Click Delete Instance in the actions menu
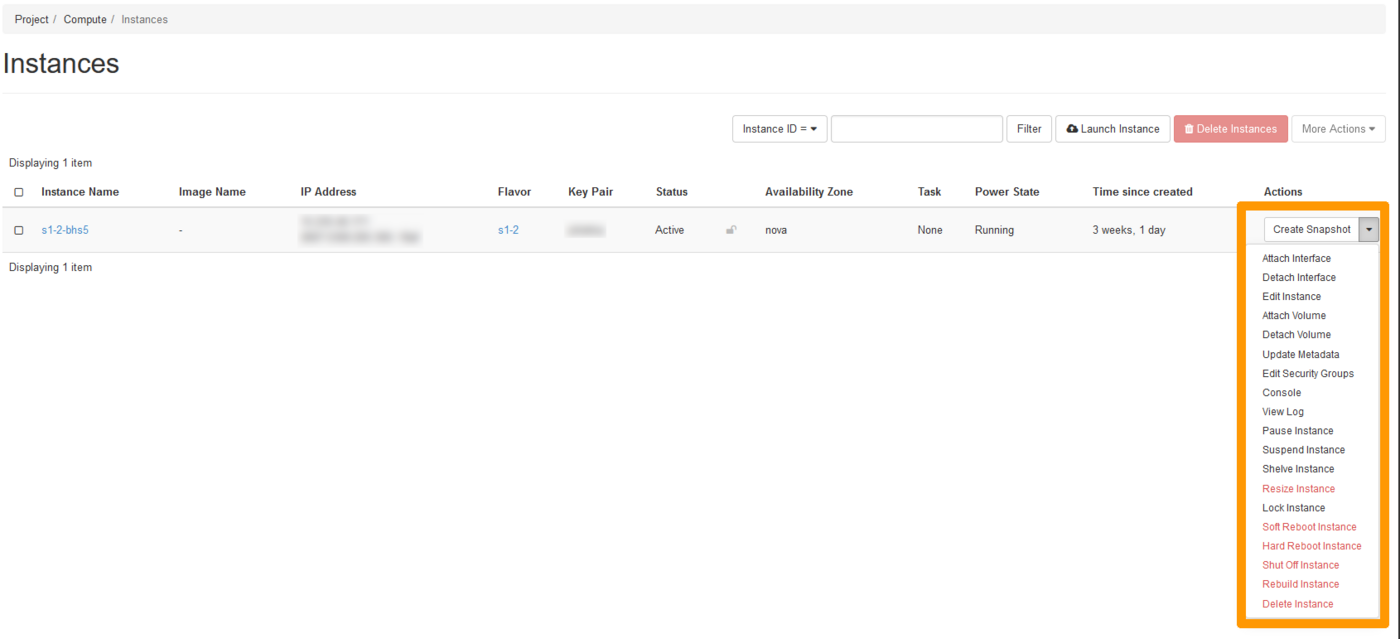1400x639 pixels. click(1297, 604)
